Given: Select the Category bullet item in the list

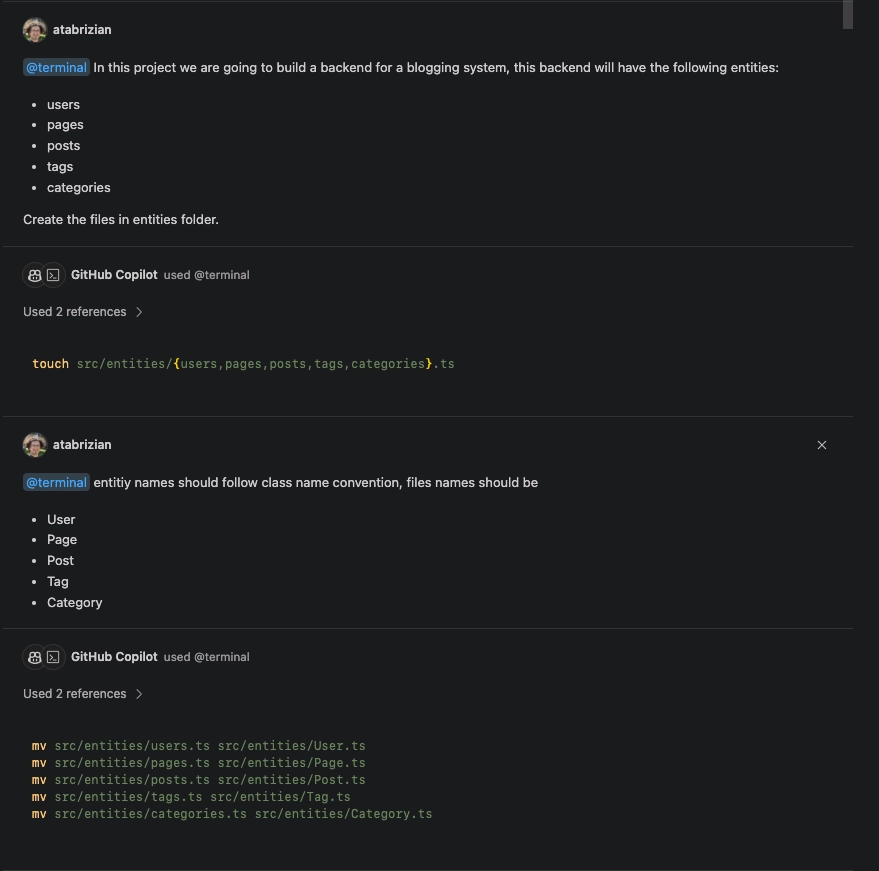Looking at the screenshot, I should [x=75, y=602].
